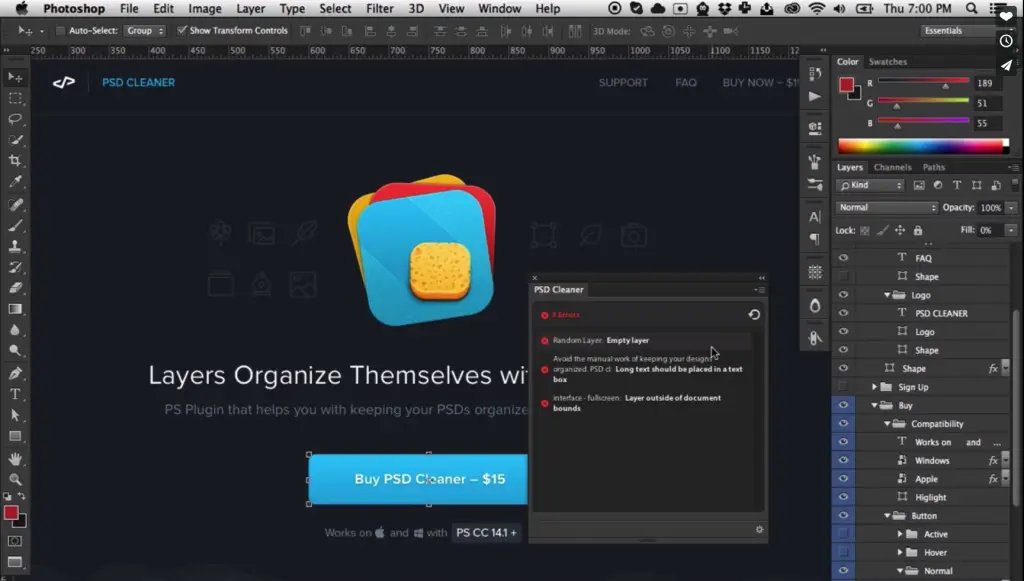Choose the Lasso tool
The height and width of the screenshot is (581, 1024).
(x=15, y=119)
